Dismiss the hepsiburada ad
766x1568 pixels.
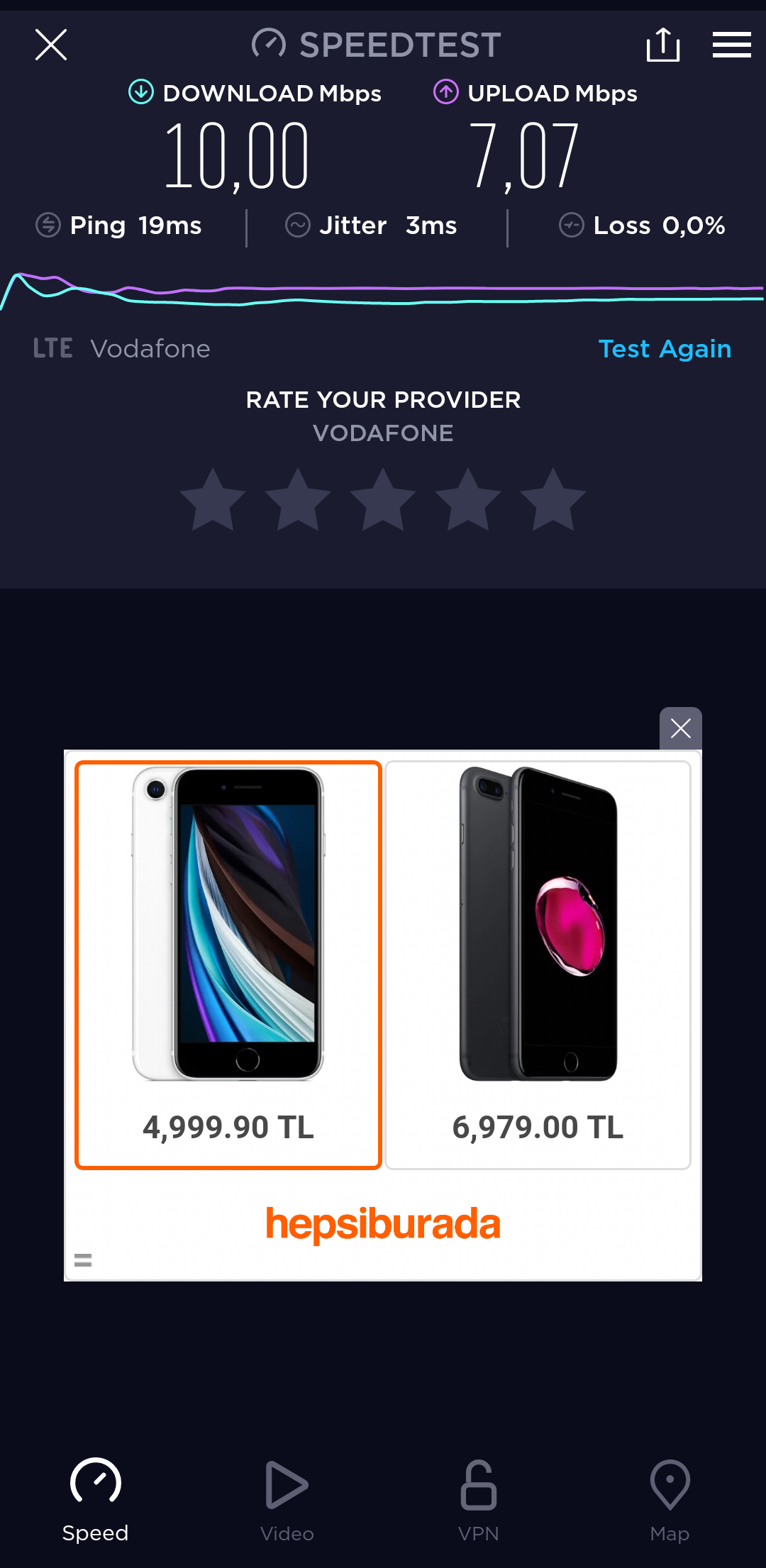tap(681, 728)
